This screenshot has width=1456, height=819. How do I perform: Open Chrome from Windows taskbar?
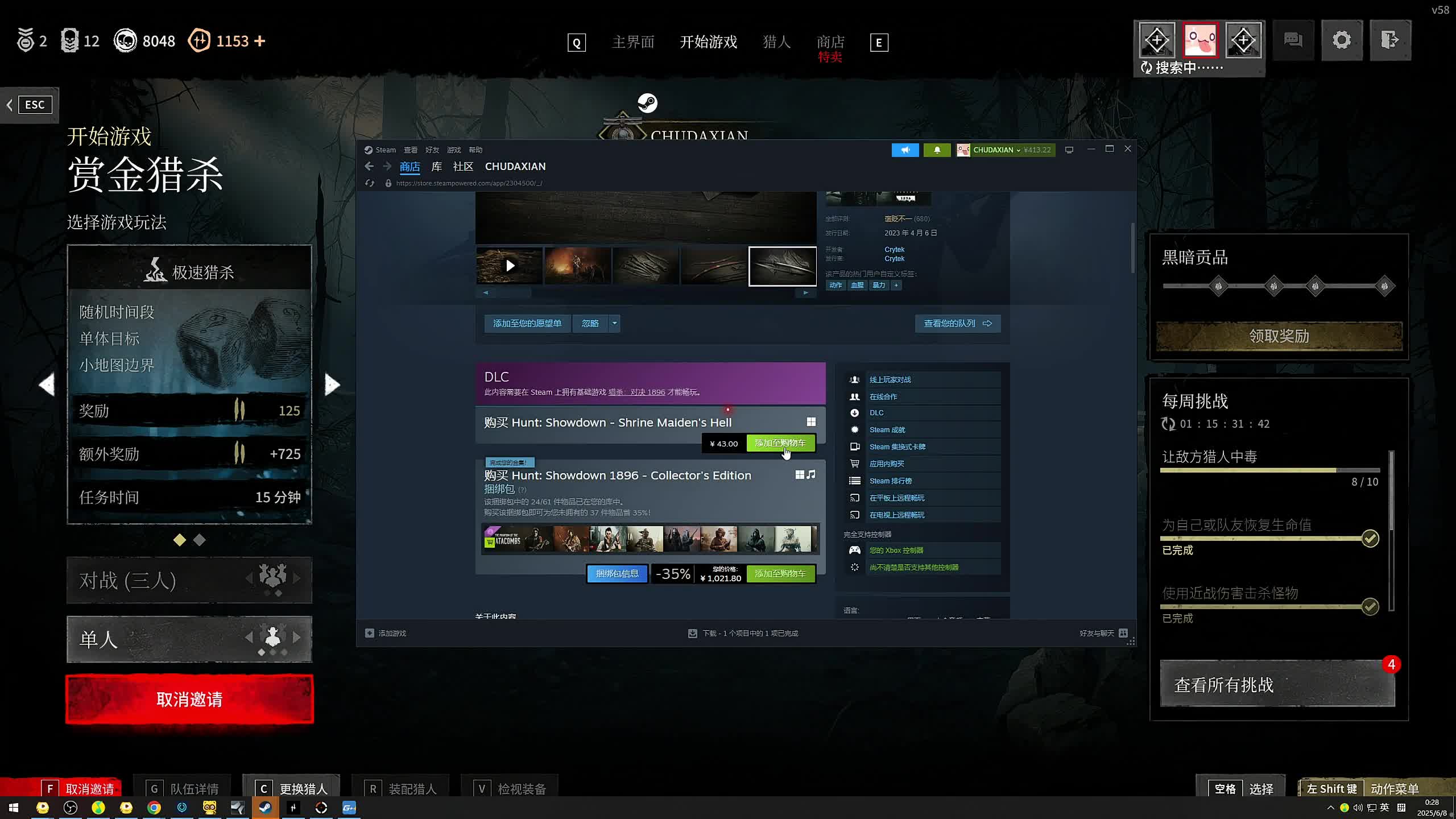coord(154,808)
